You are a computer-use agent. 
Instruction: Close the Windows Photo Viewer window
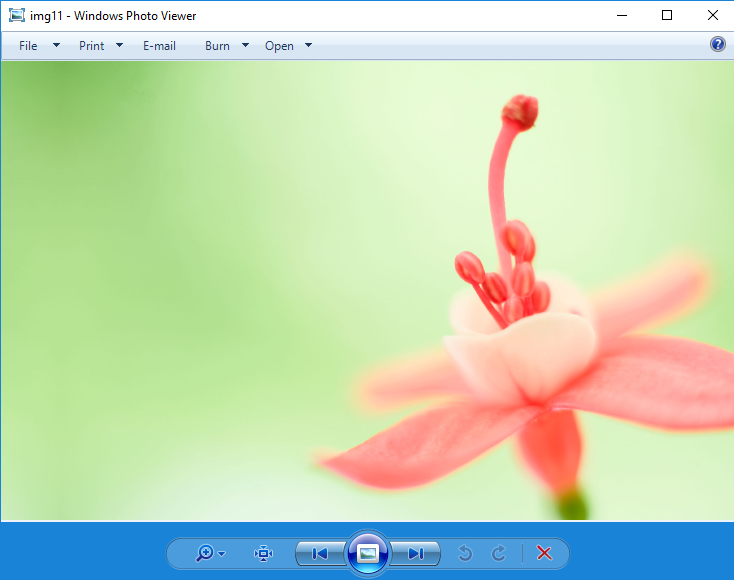(712, 15)
